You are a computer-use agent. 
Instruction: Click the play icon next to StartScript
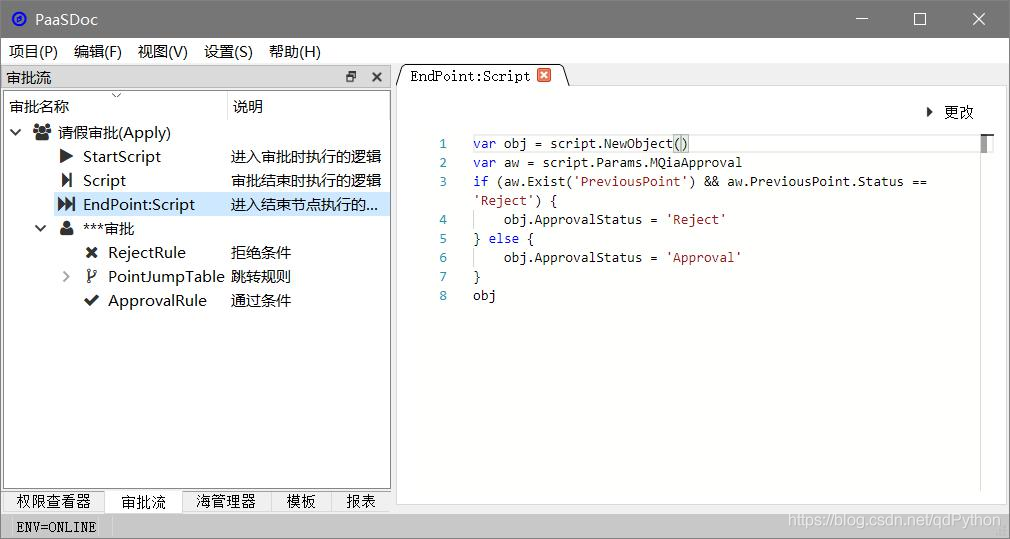(x=66, y=156)
